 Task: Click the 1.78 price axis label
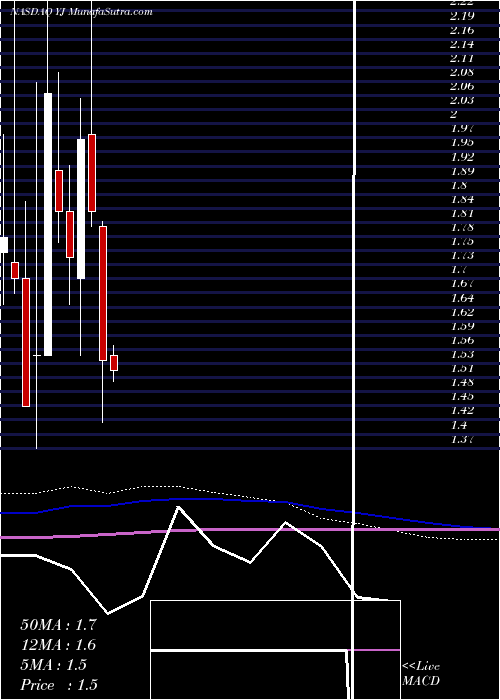pos(462,227)
